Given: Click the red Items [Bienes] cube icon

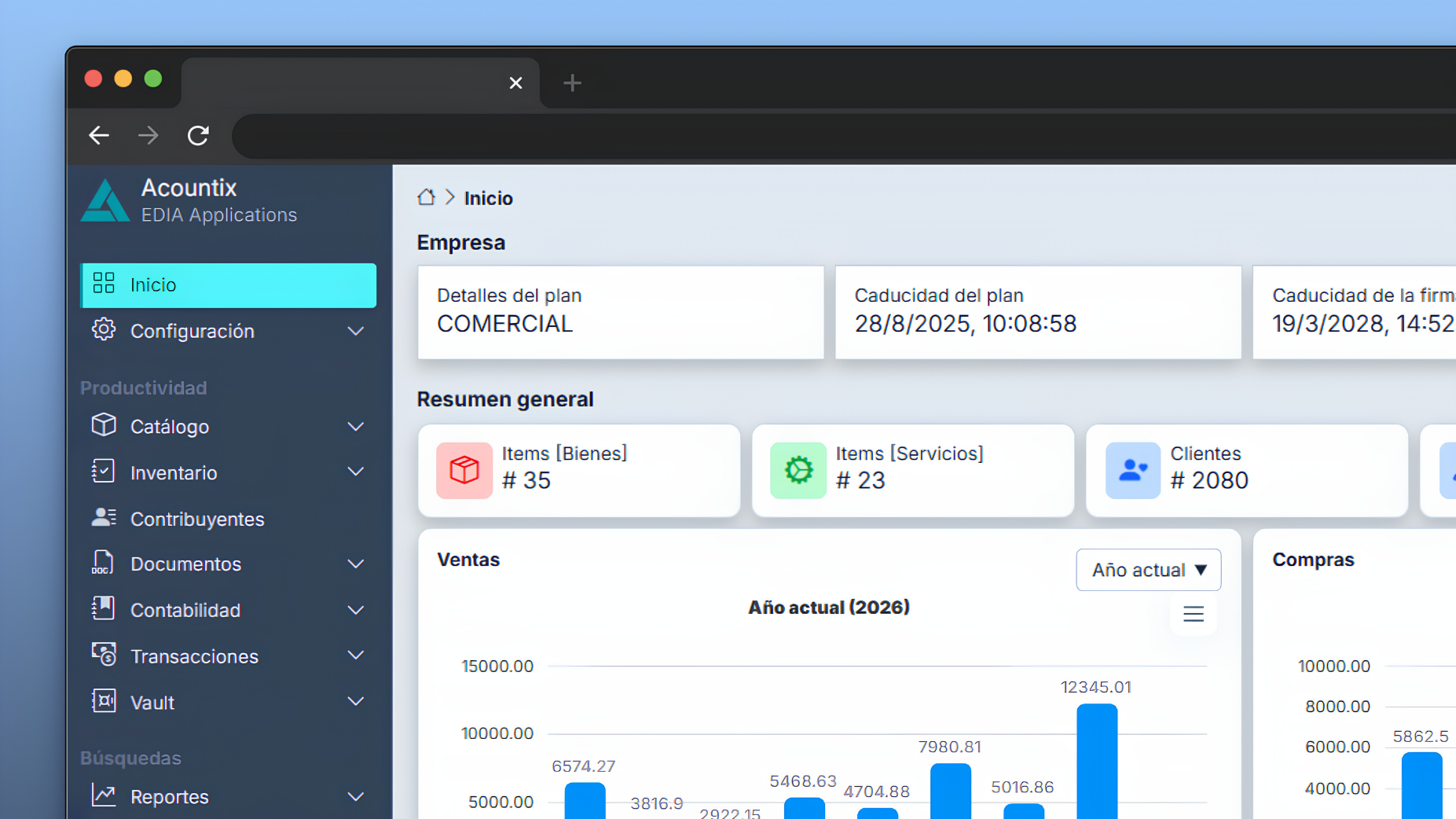Looking at the screenshot, I should click(x=464, y=470).
